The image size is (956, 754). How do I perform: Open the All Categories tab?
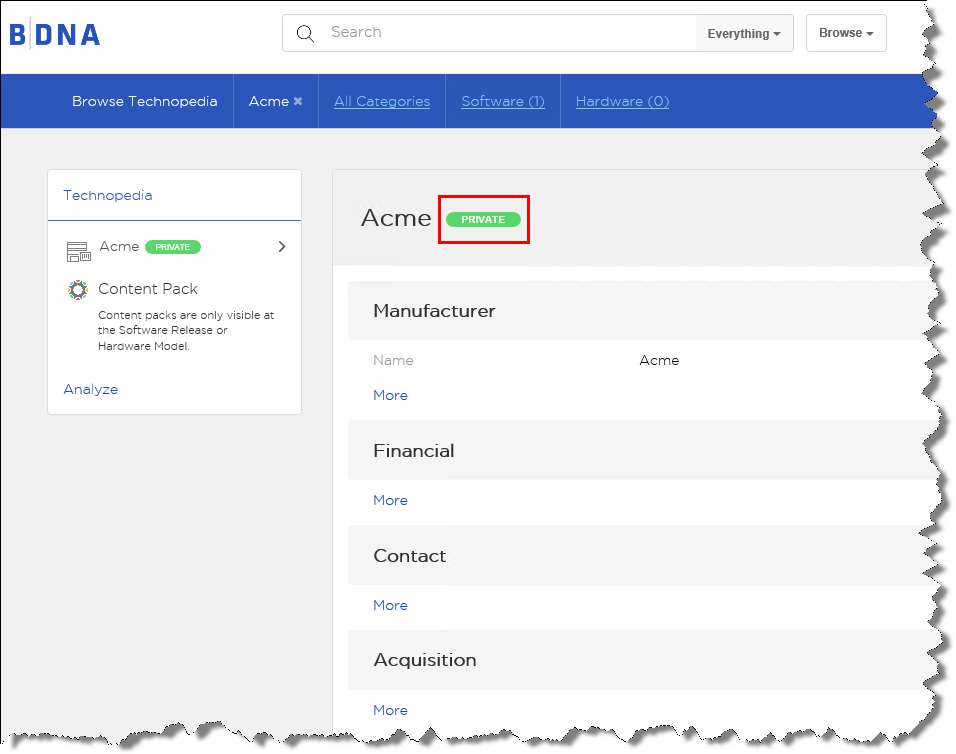[382, 101]
